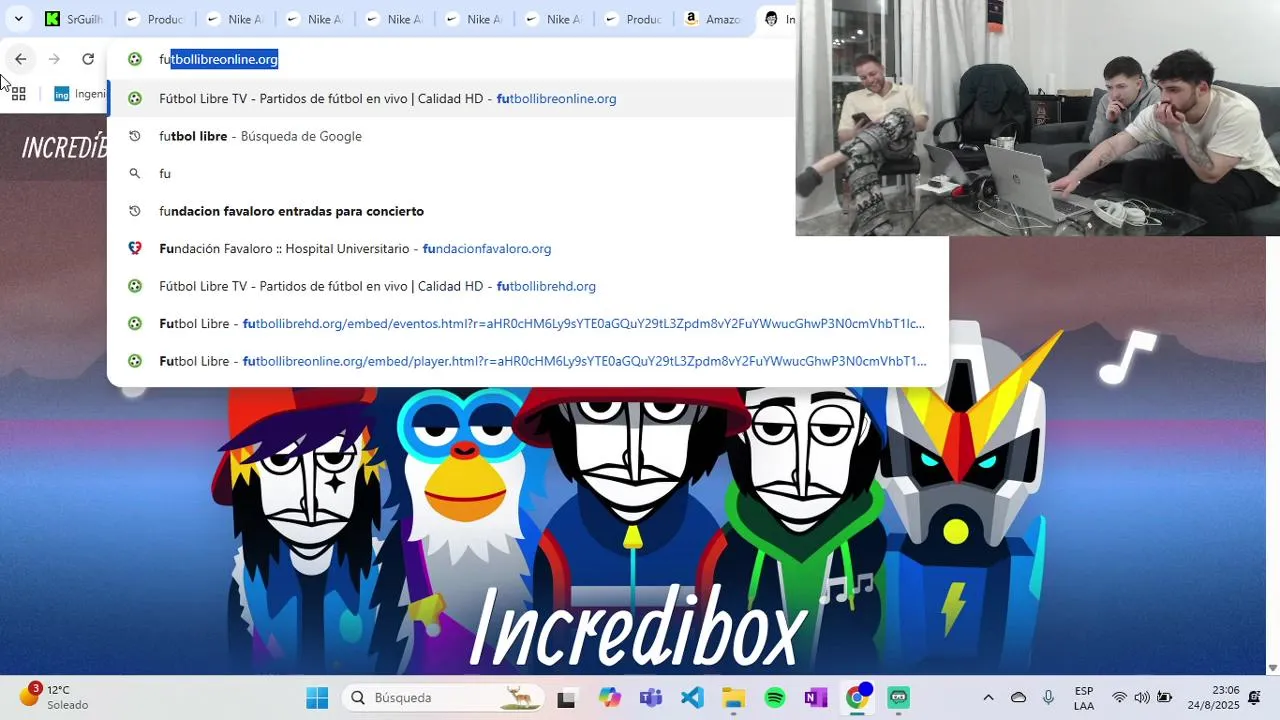The height and width of the screenshot is (720, 1280).
Task: Click the address bar showing futbollibreonline.org
Action: pos(450,59)
